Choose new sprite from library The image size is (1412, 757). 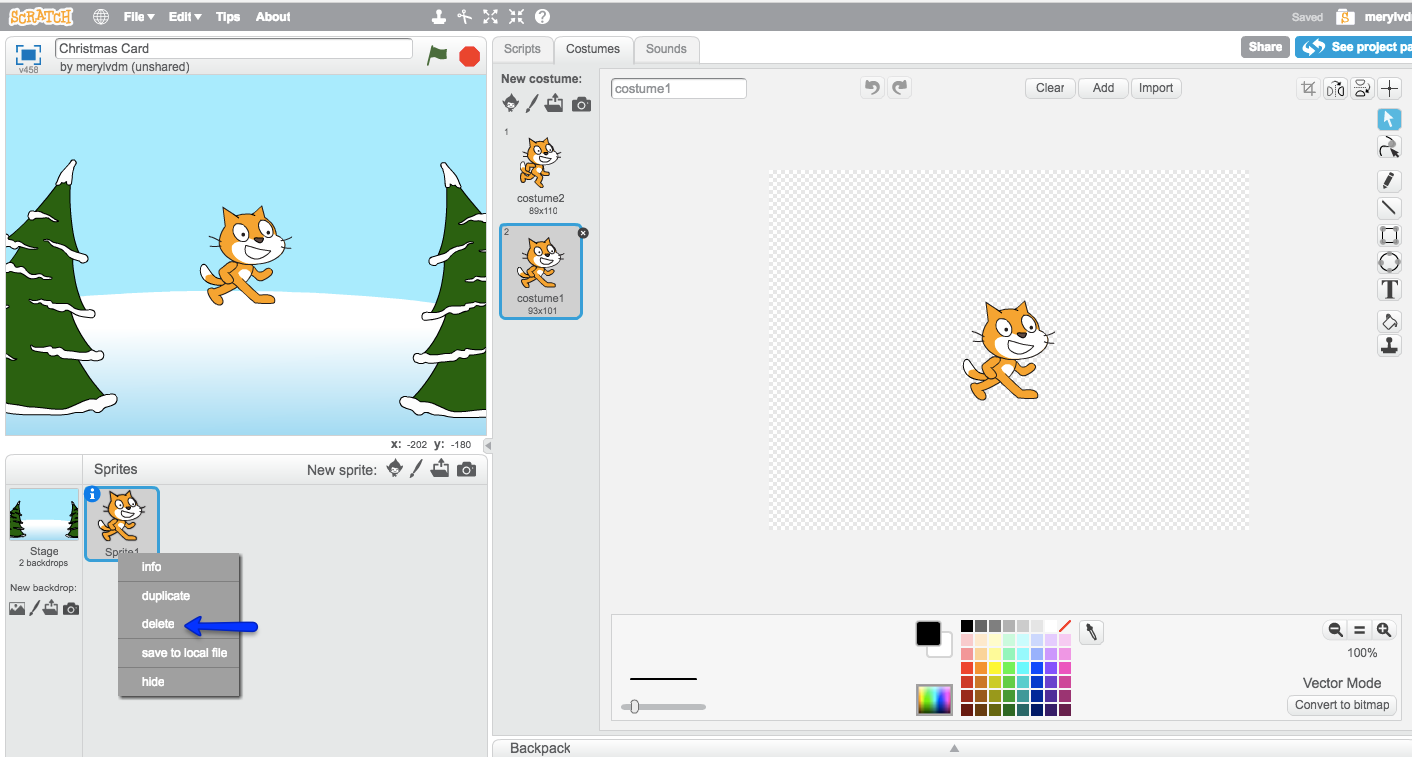point(395,469)
